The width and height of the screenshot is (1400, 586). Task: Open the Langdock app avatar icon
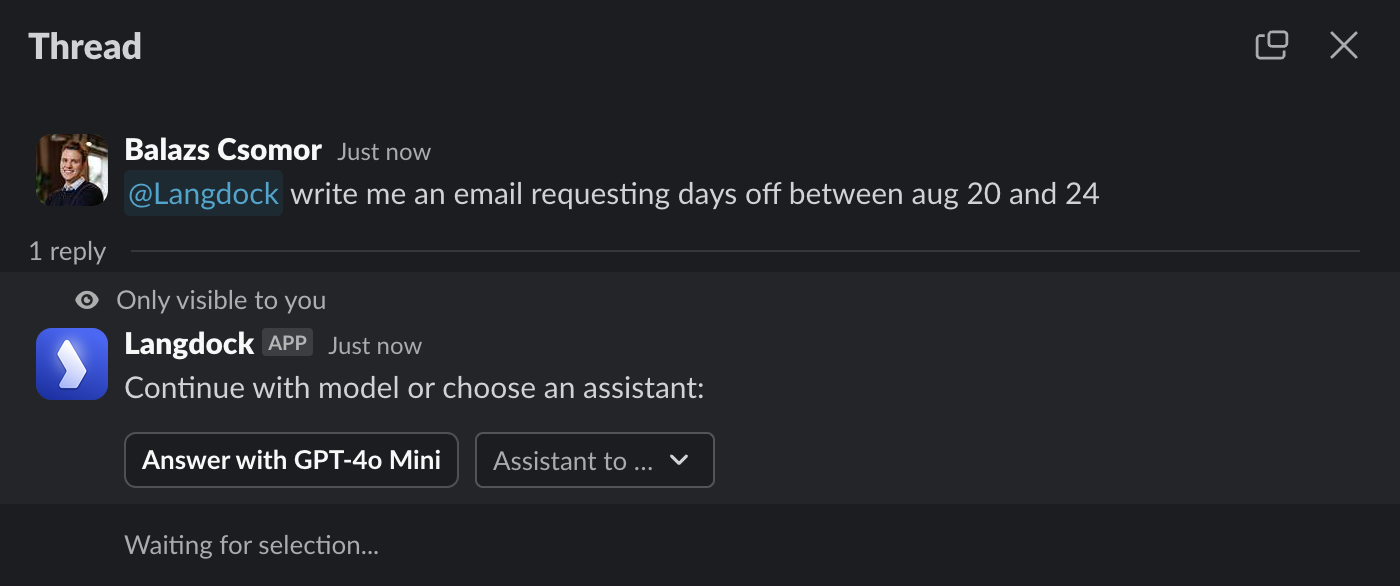pos(72,364)
